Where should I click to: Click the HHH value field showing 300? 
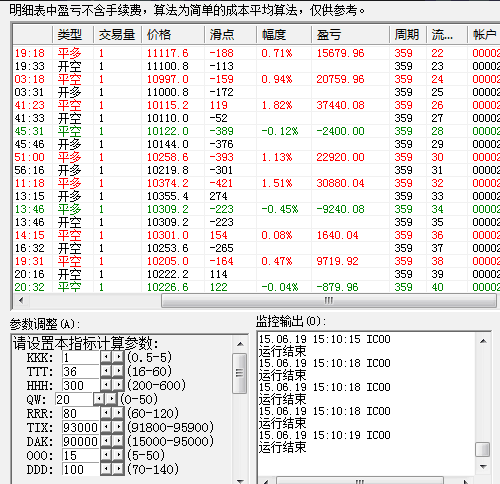pyautogui.click(x=81, y=385)
